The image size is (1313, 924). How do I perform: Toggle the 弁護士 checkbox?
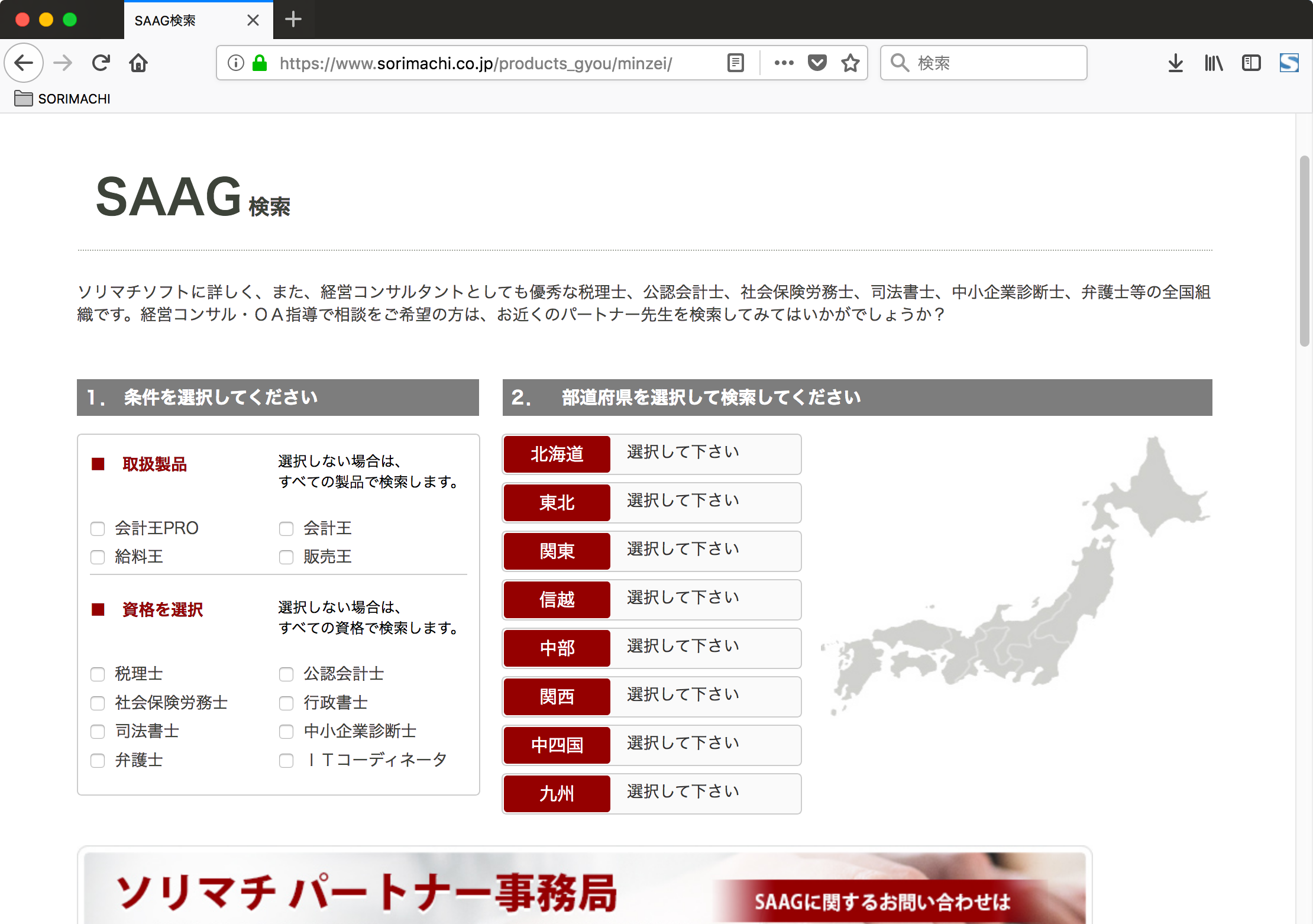point(98,761)
